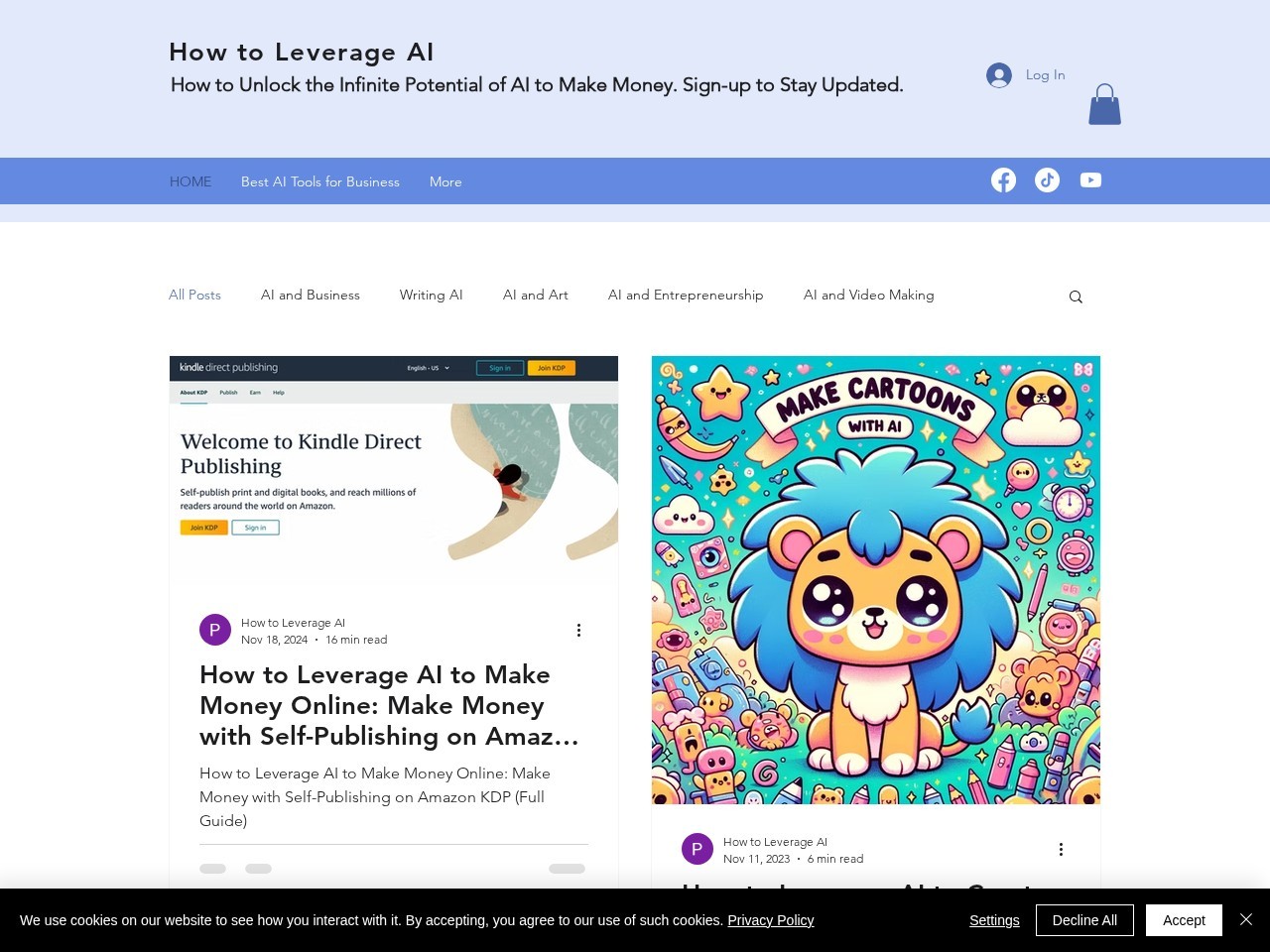
Task: Open the YouTube channel icon
Action: click(1090, 179)
